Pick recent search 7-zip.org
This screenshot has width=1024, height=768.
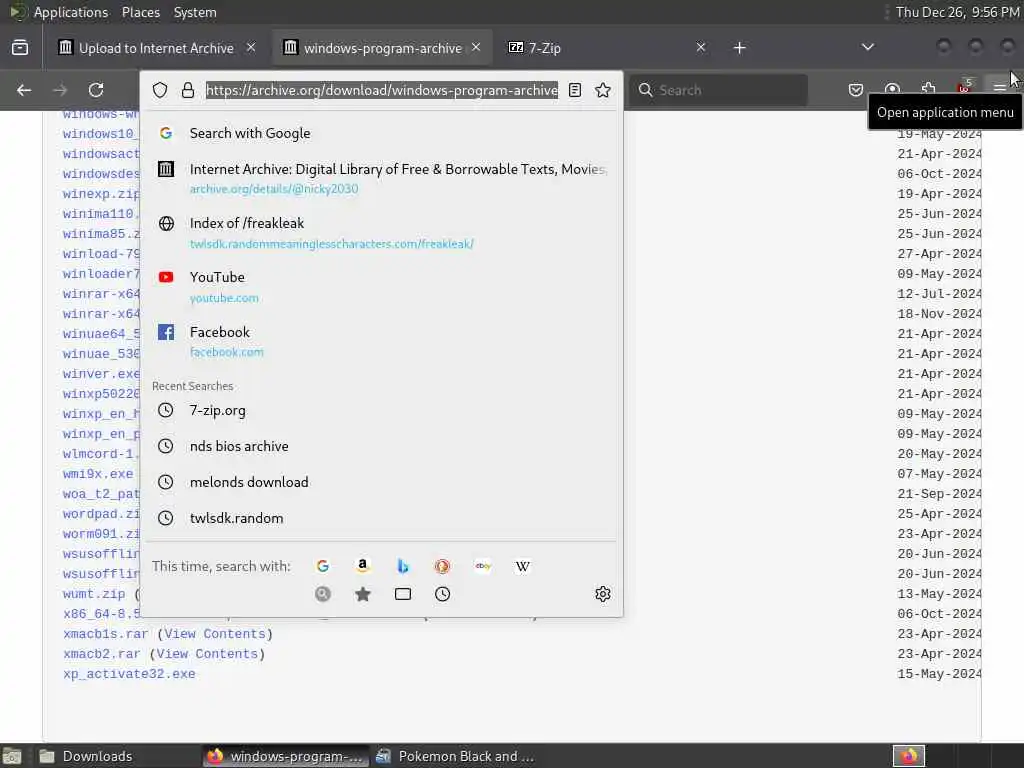point(381,410)
